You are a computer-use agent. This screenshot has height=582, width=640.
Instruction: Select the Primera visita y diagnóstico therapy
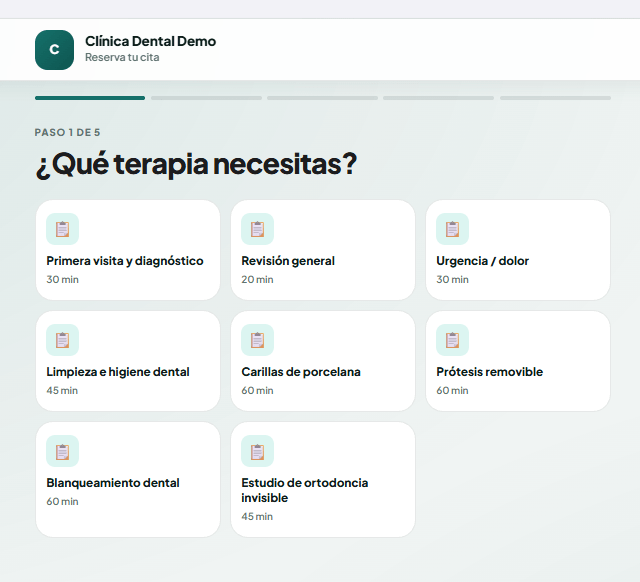[128, 250]
